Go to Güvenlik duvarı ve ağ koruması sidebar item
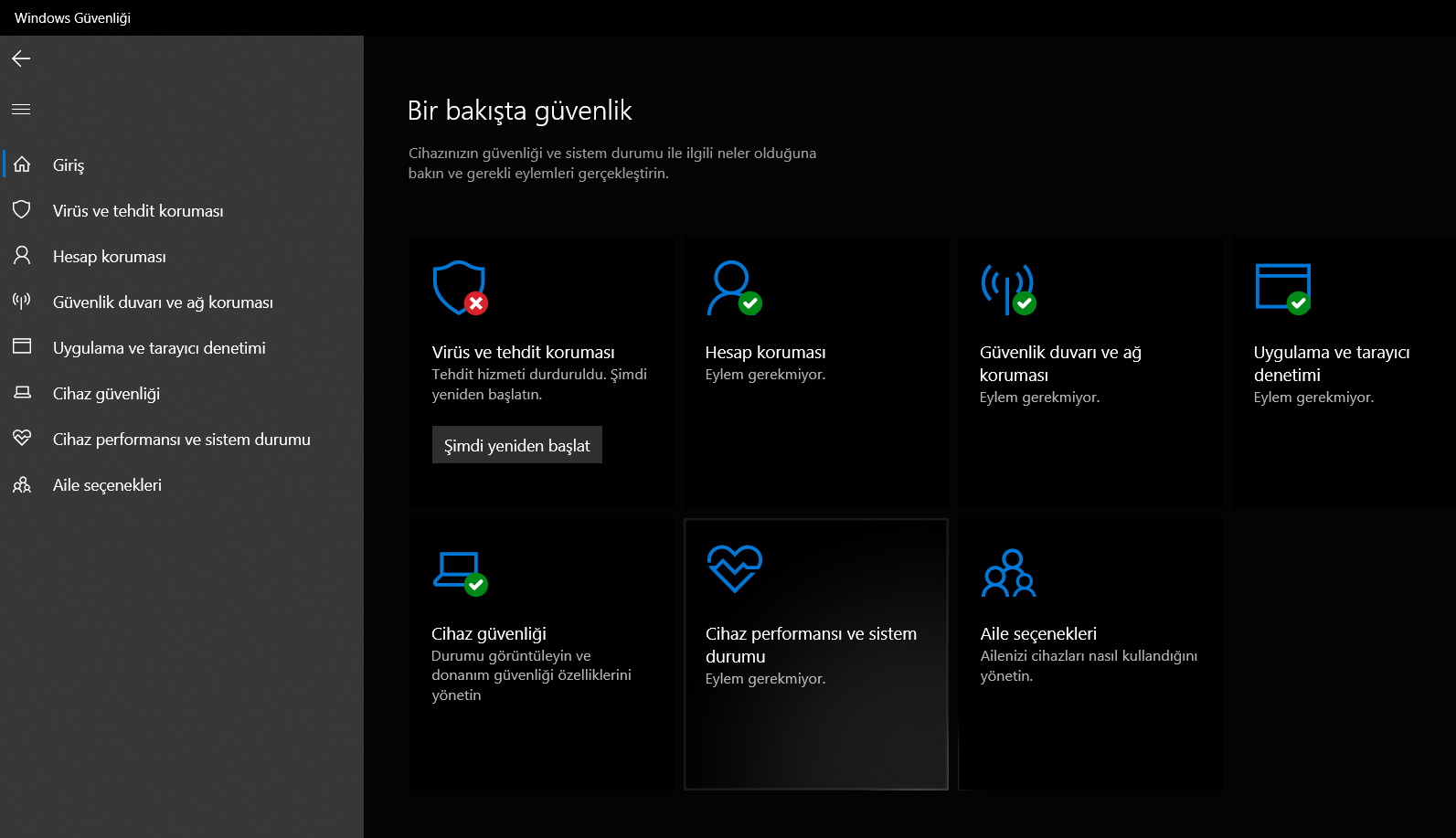Viewport: 1456px width, 838px height. click(183, 302)
